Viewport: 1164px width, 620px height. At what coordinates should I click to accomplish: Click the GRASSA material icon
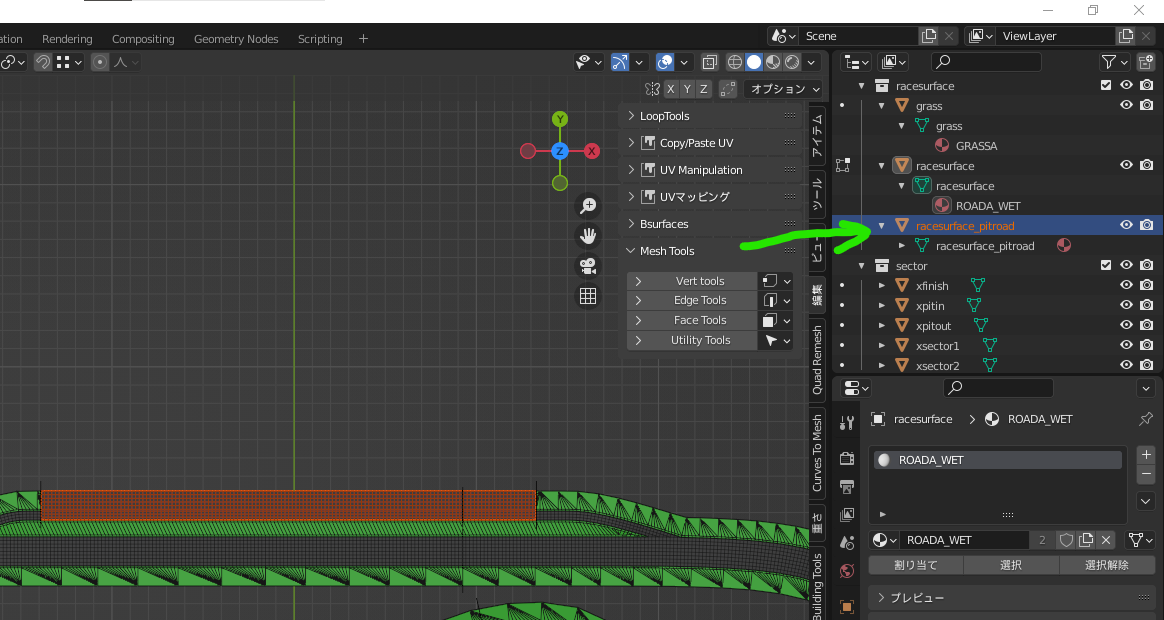[941, 146]
